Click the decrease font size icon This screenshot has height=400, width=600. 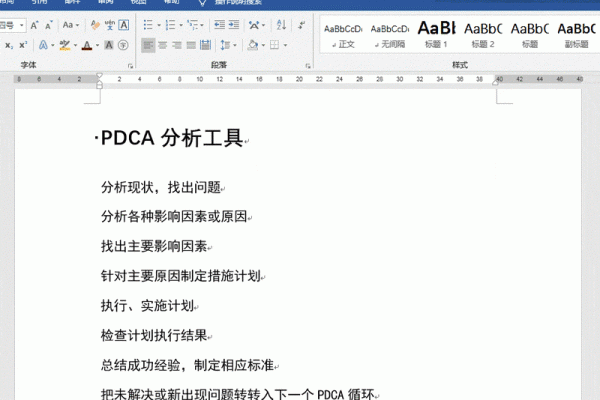[x=49, y=25]
